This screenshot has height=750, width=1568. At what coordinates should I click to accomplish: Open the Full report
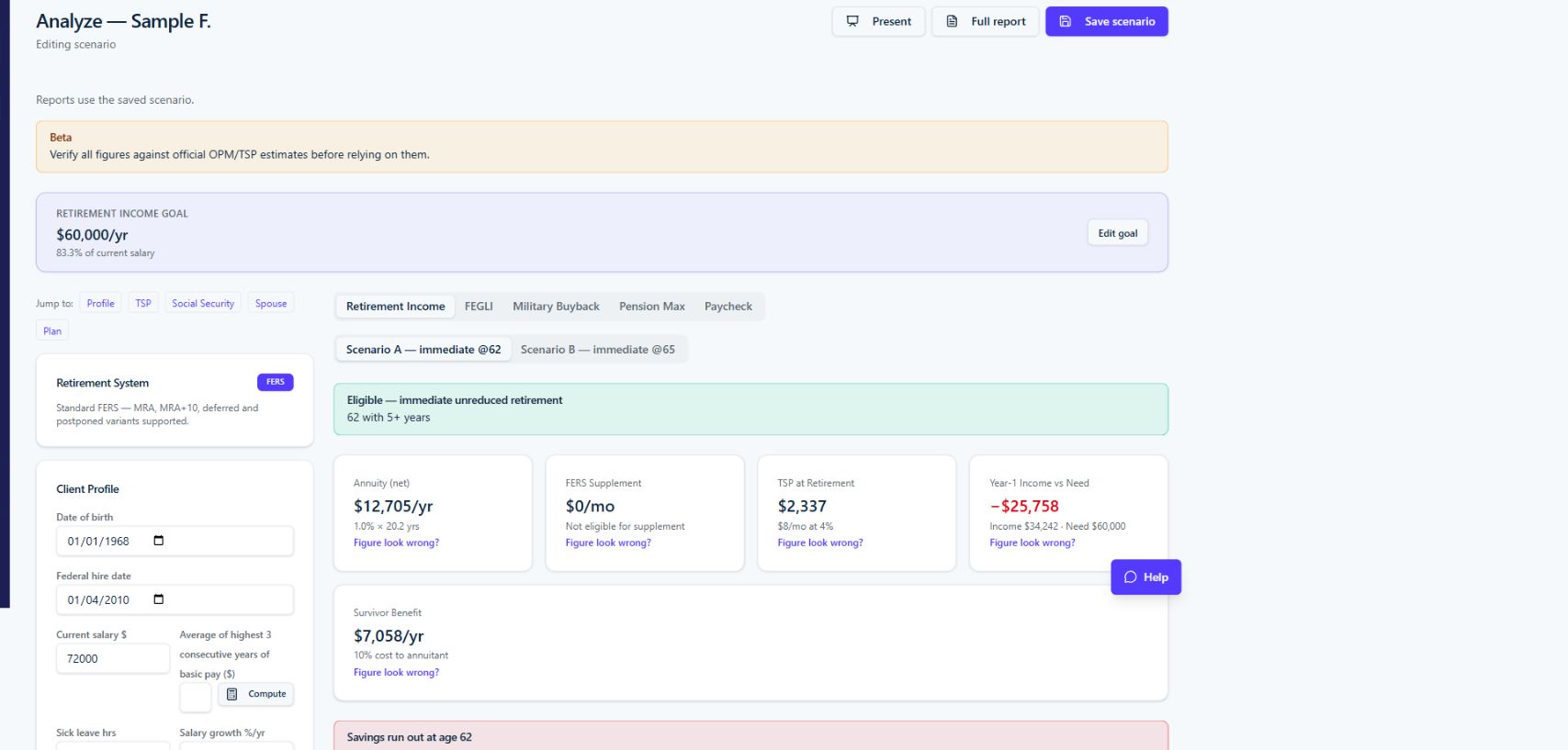point(985,21)
